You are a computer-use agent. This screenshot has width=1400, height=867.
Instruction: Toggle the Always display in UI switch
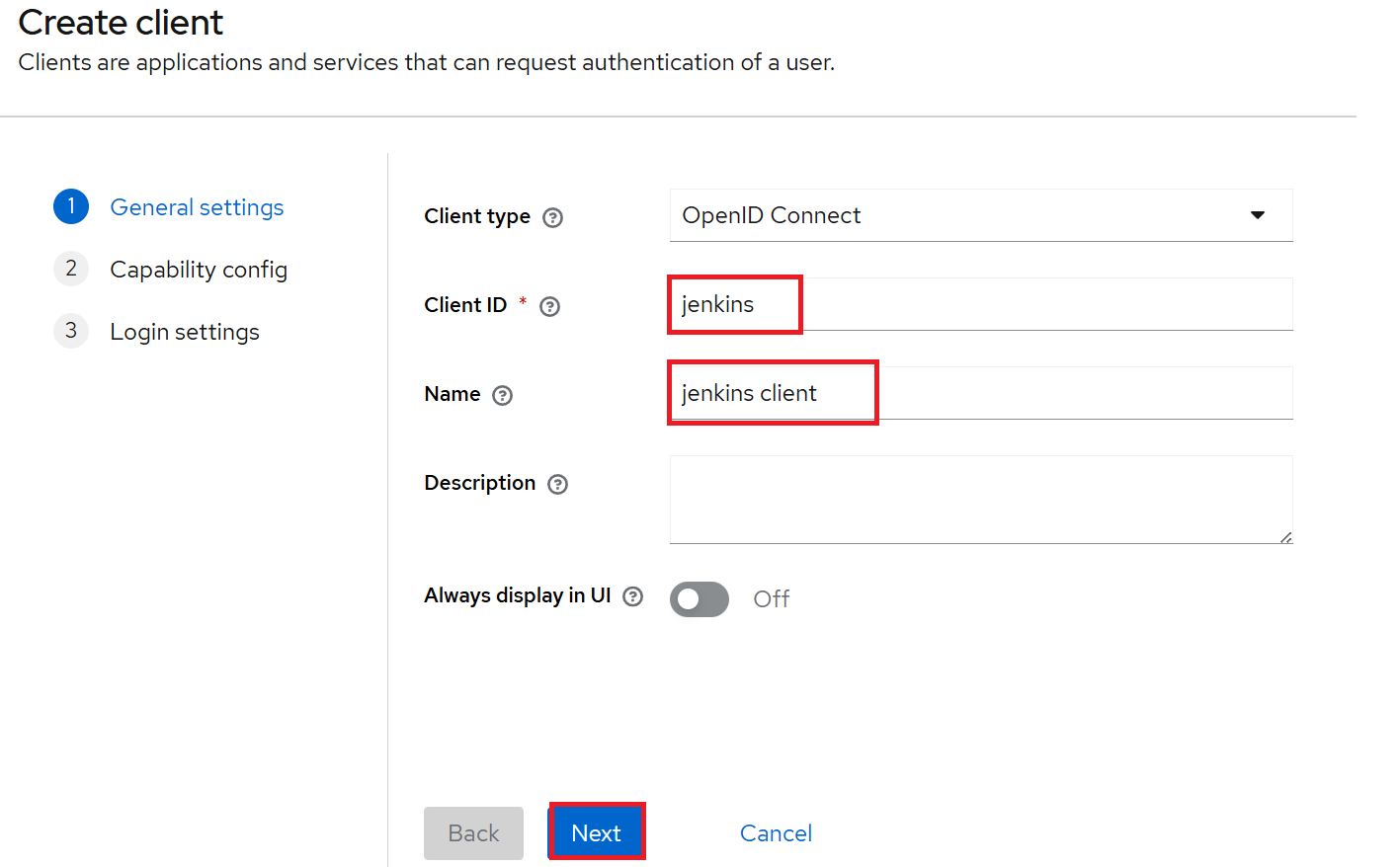pyautogui.click(x=700, y=599)
